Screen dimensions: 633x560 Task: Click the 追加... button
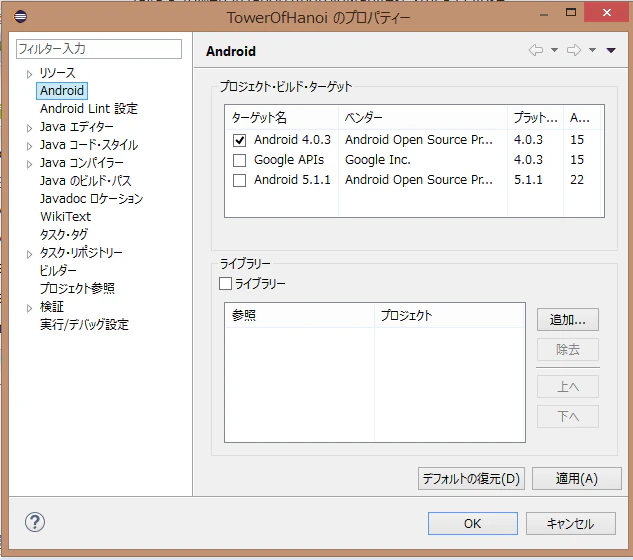pos(568,320)
